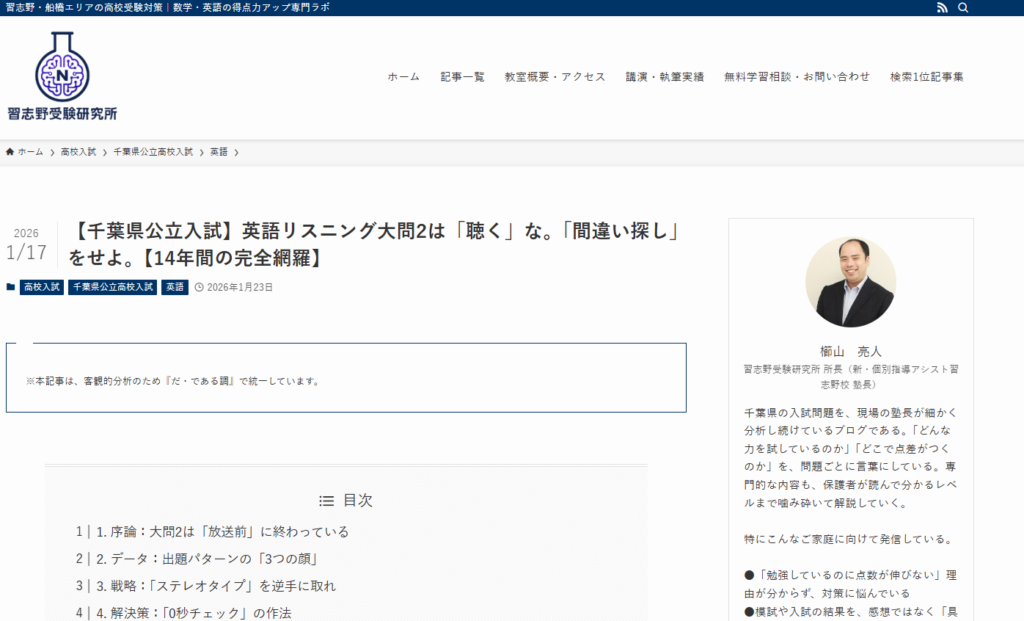The height and width of the screenshot is (621, 1024).
Task: Open the search magnifier icon
Action: point(963,8)
